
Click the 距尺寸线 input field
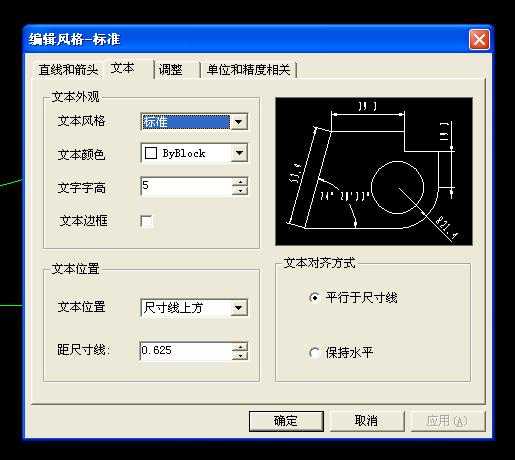click(186, 351)
